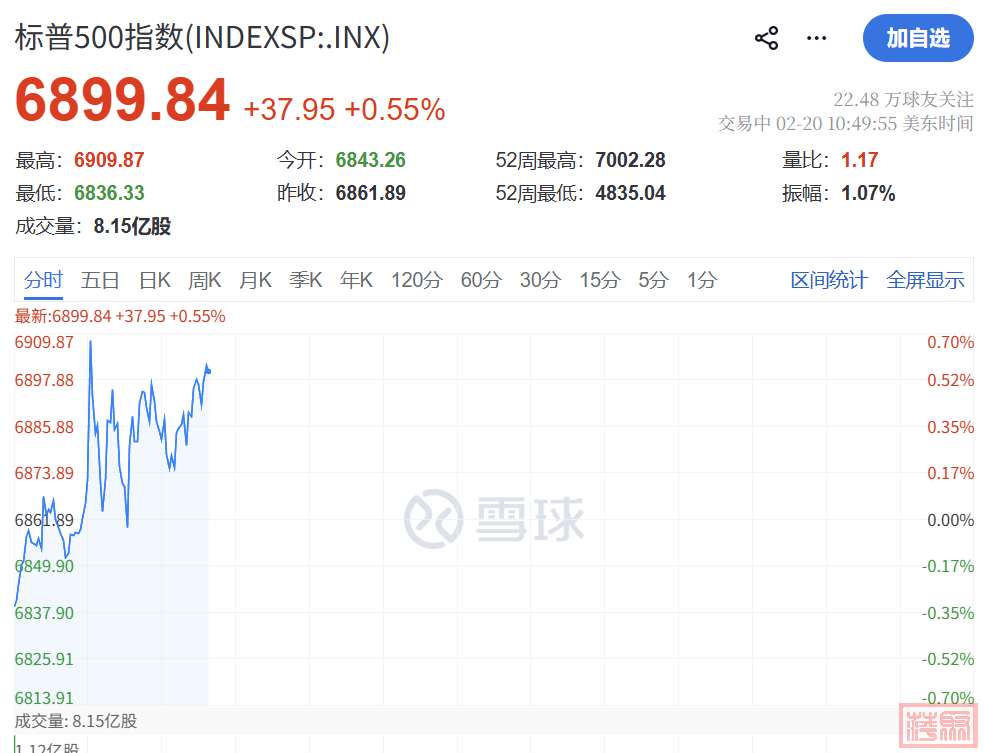
Task: Click the 雪球 watermark logo in chart
Action: pyautogui.click(x=494, y=518)
